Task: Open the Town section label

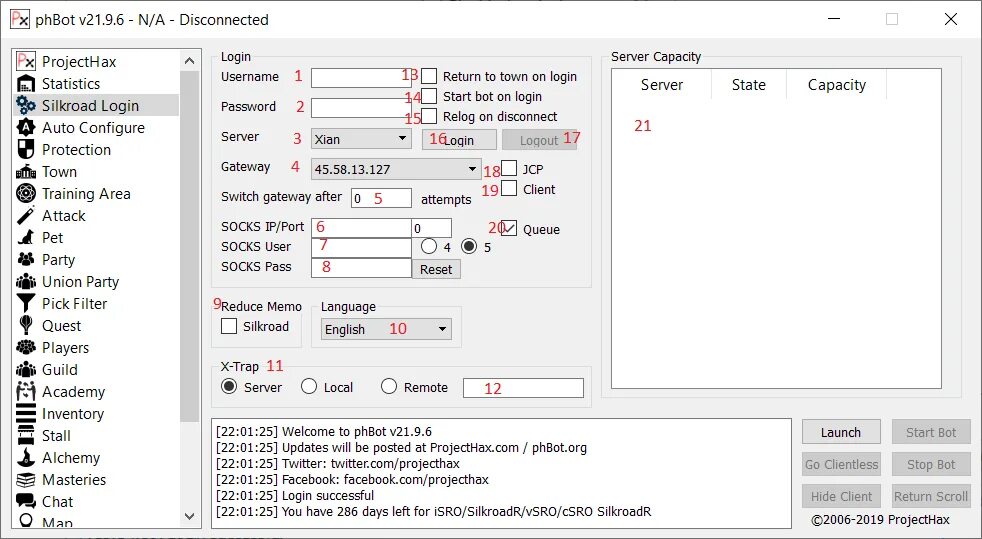Action: point(59,172)
